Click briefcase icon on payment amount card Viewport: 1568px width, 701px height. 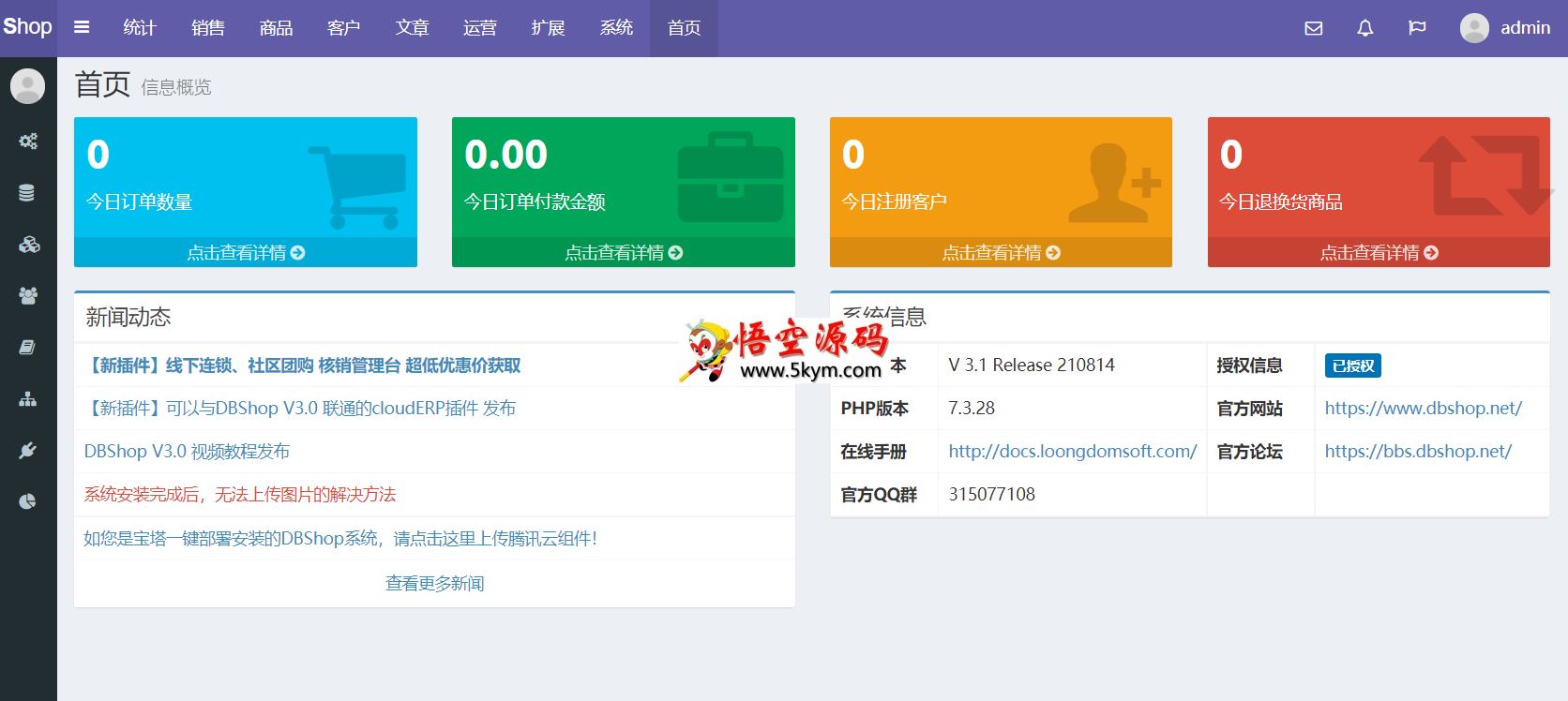731,177
